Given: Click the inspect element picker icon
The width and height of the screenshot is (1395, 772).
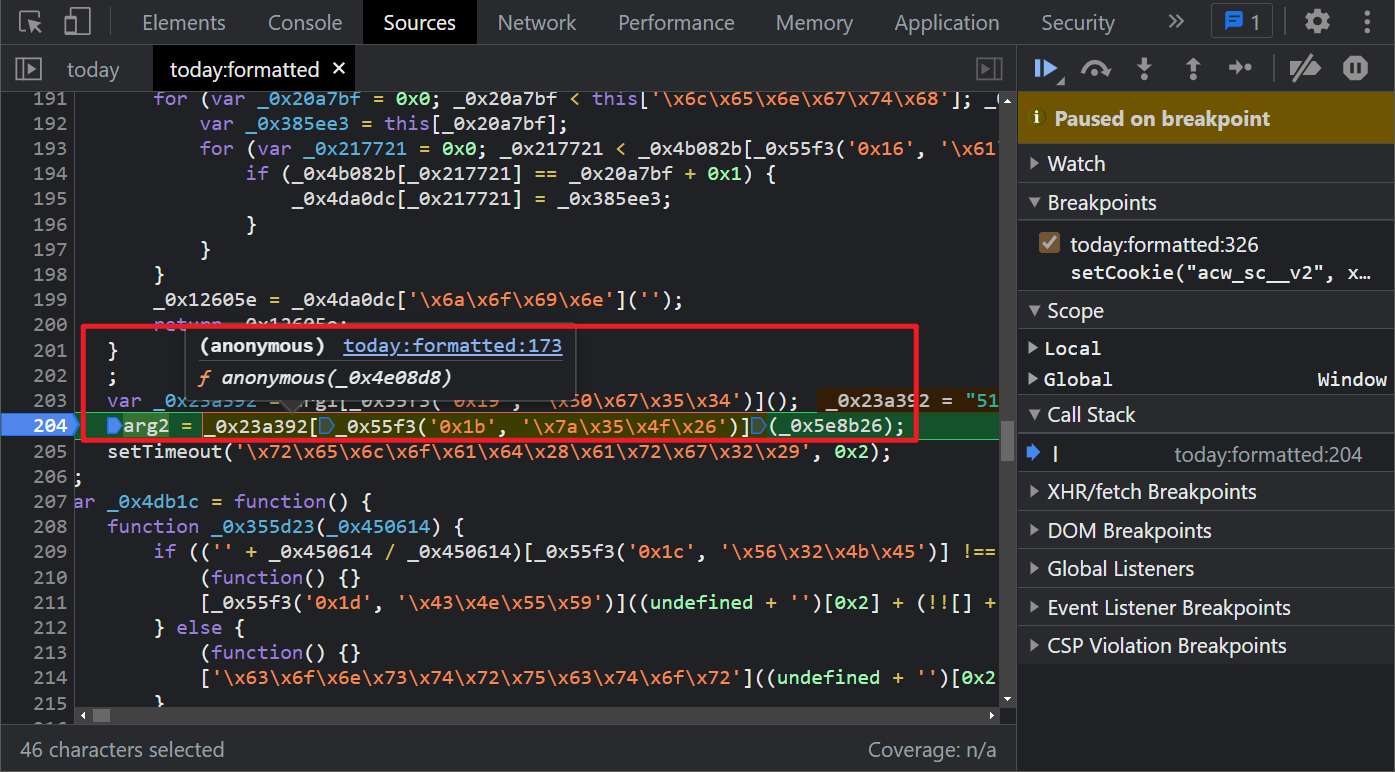Looking at the screenshot, I should [x=31, y=22].
